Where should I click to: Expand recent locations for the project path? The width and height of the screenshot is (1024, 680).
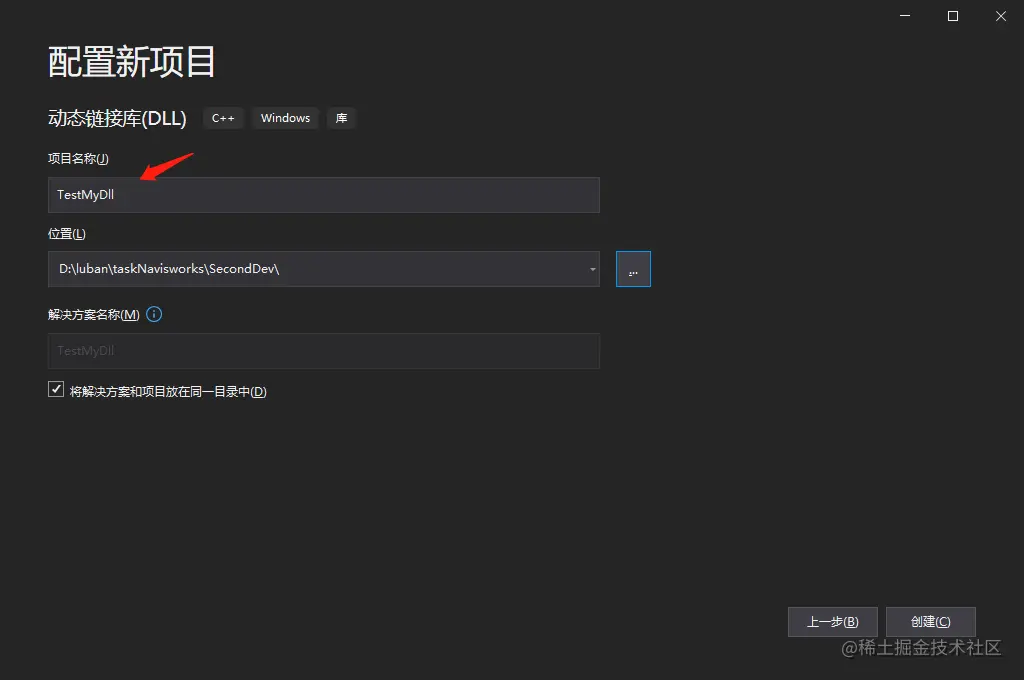[x=591, y=269]
